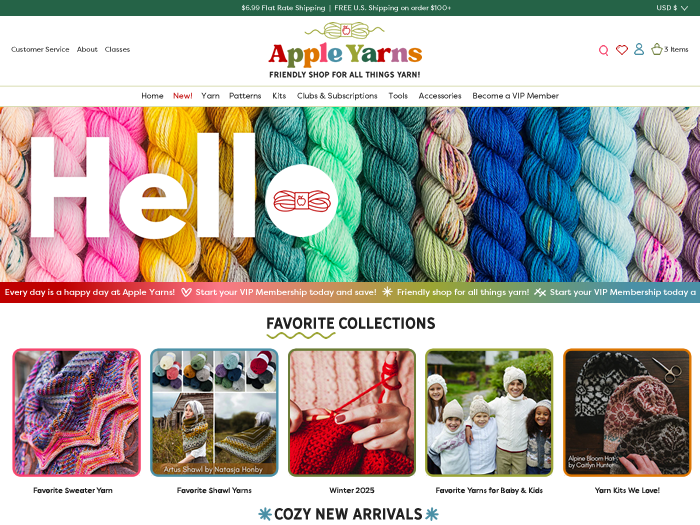Click the yarn skein circle in hero banner
This screenshot has height=525, width=700.
(x=301, y=200)
